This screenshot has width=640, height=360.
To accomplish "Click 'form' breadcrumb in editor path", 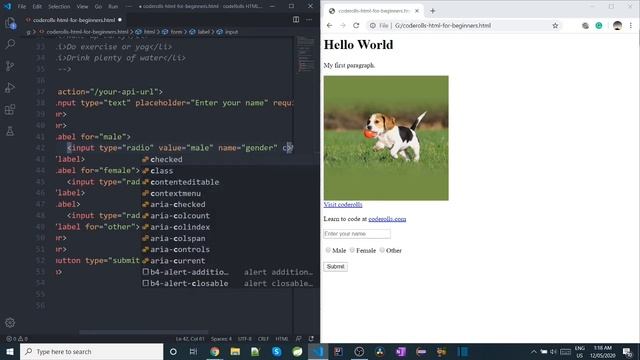I will pyautogui.click(x=176, y=32).
